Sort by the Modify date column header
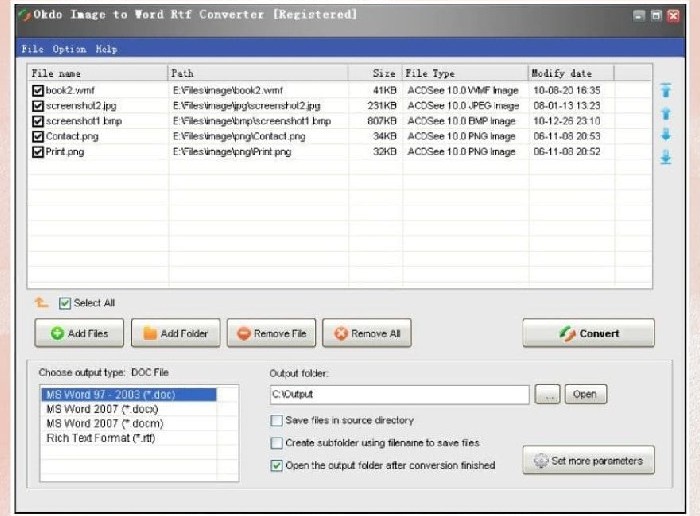The image size is (700, 516). point(571,73)
